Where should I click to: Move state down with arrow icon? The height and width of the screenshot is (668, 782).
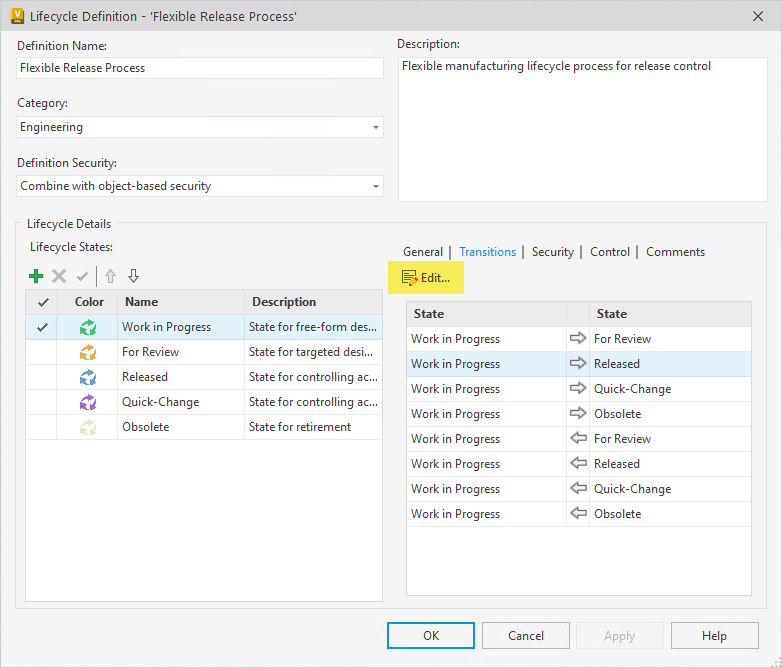(133, 276)
